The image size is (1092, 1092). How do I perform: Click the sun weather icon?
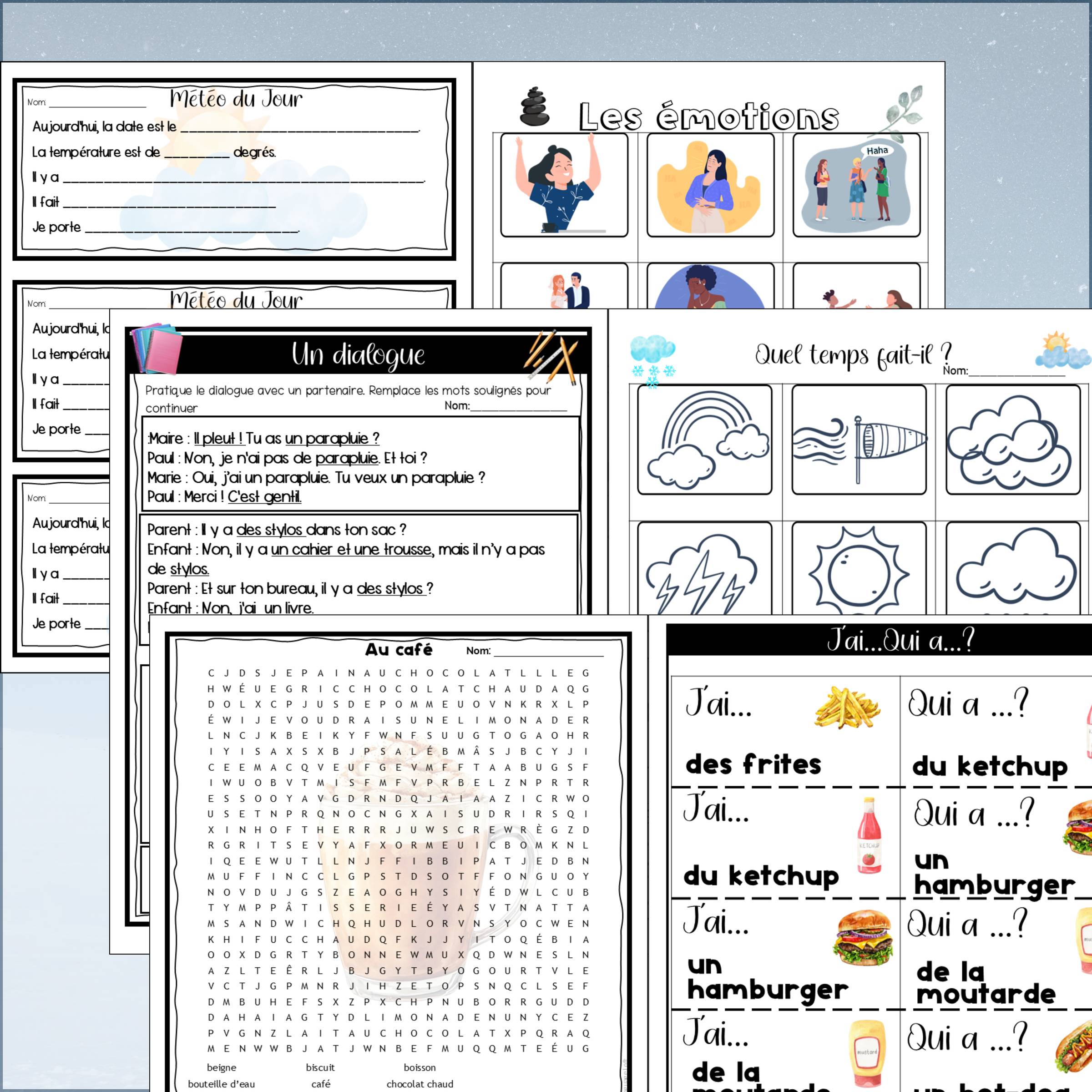[858, 572]
